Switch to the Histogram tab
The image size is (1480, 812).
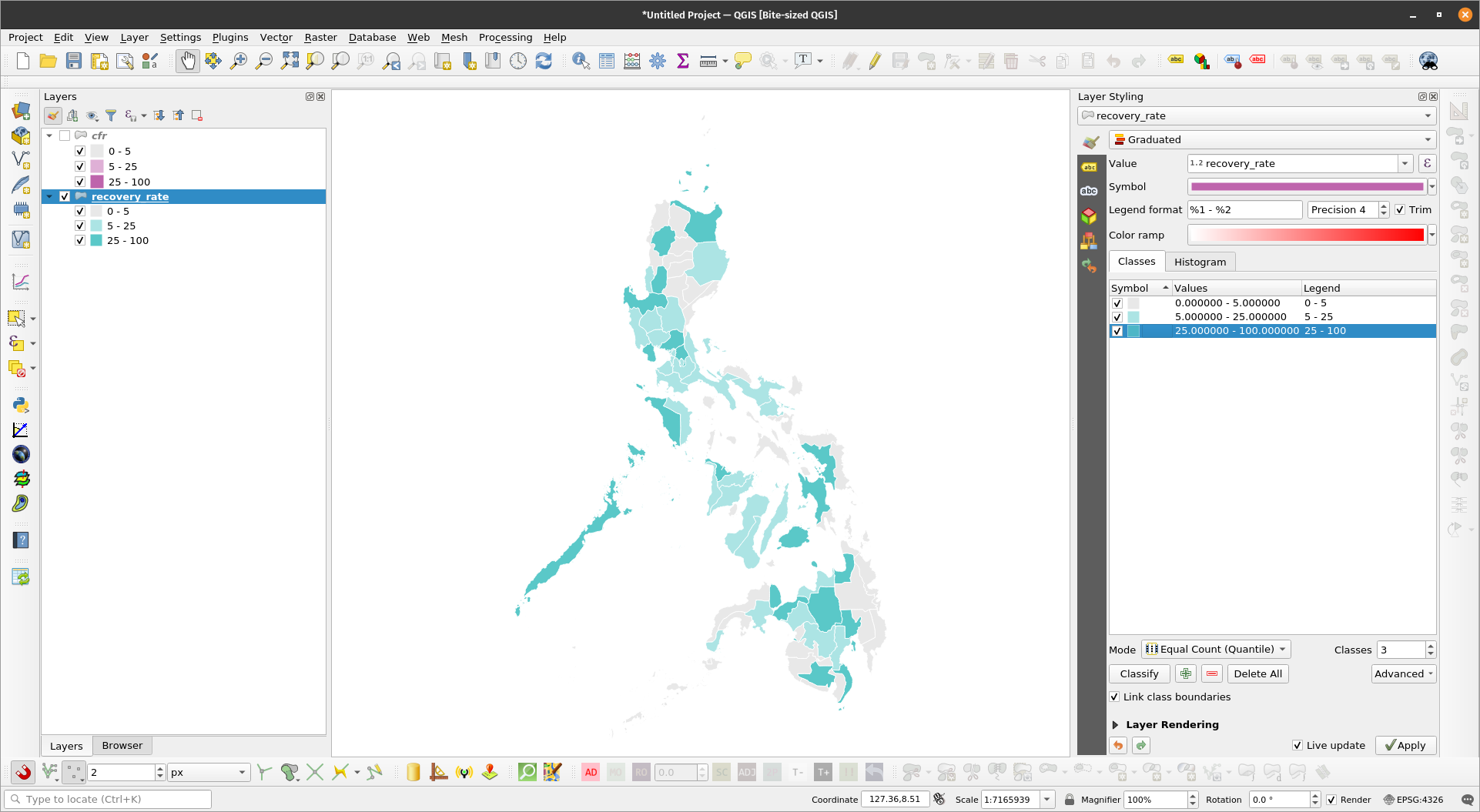tap(1200, 262)
